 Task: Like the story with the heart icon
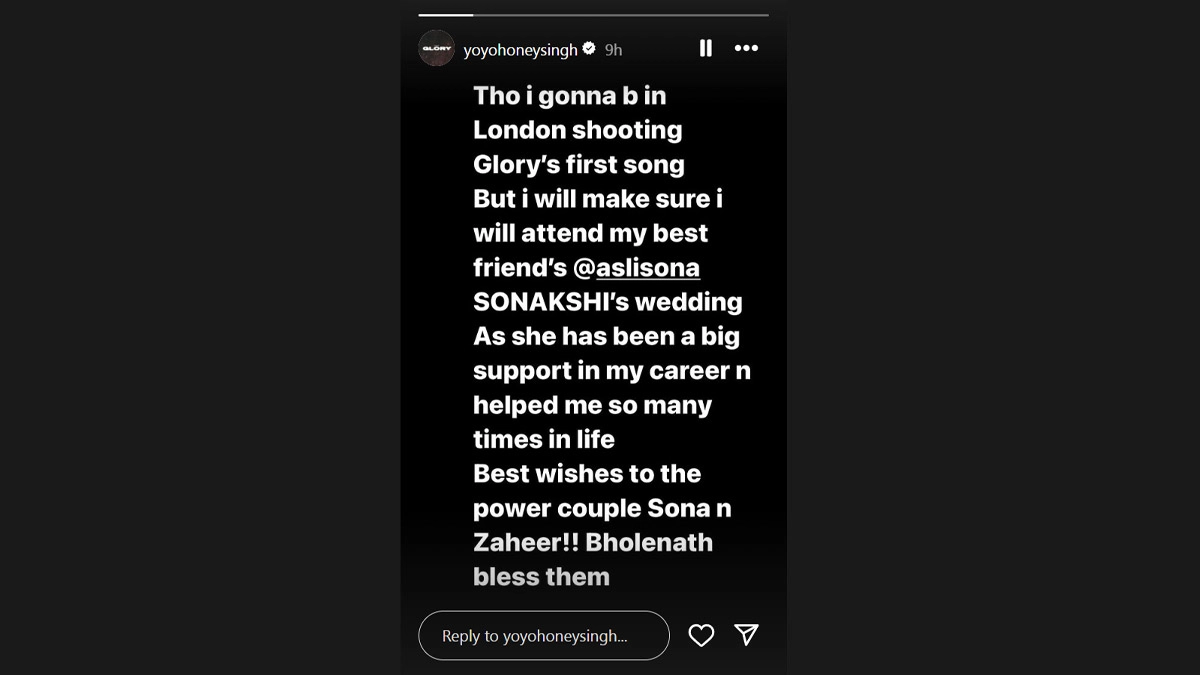(x=701, y=635)
